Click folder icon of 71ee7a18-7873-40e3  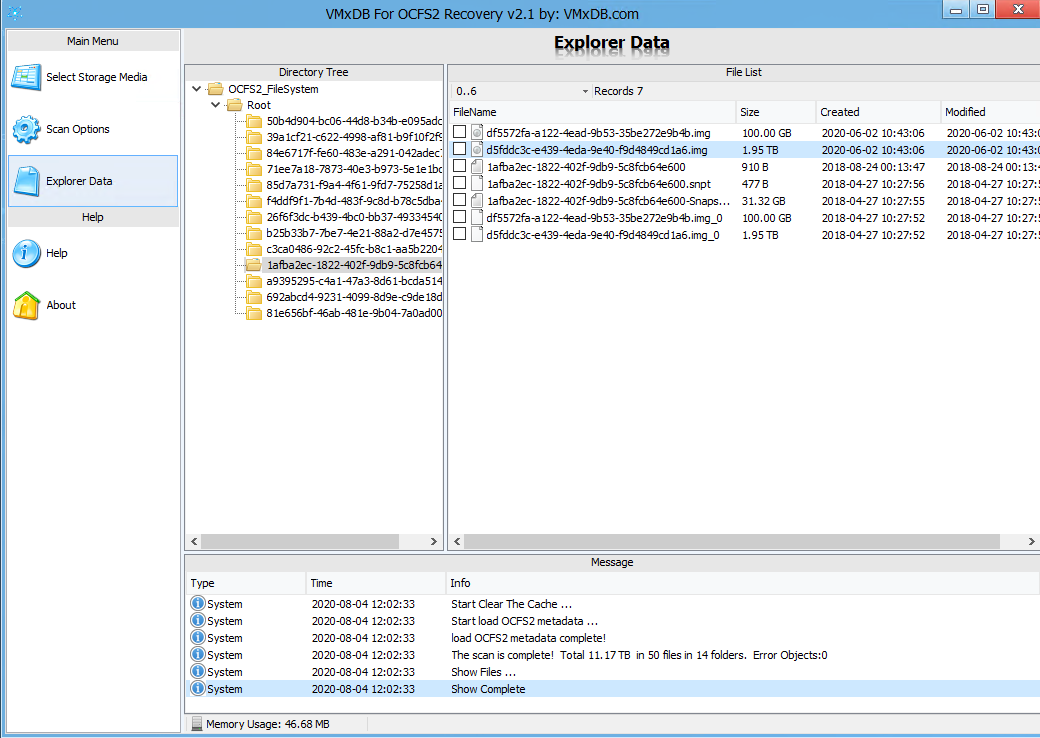254,169
